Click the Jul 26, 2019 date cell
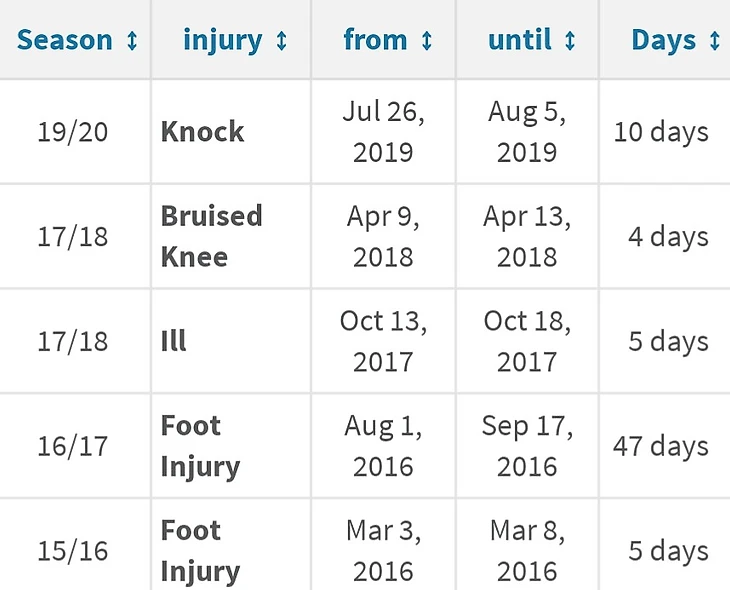Image resolution: width=730 pixels, height=590 pixels. point(383,132)
